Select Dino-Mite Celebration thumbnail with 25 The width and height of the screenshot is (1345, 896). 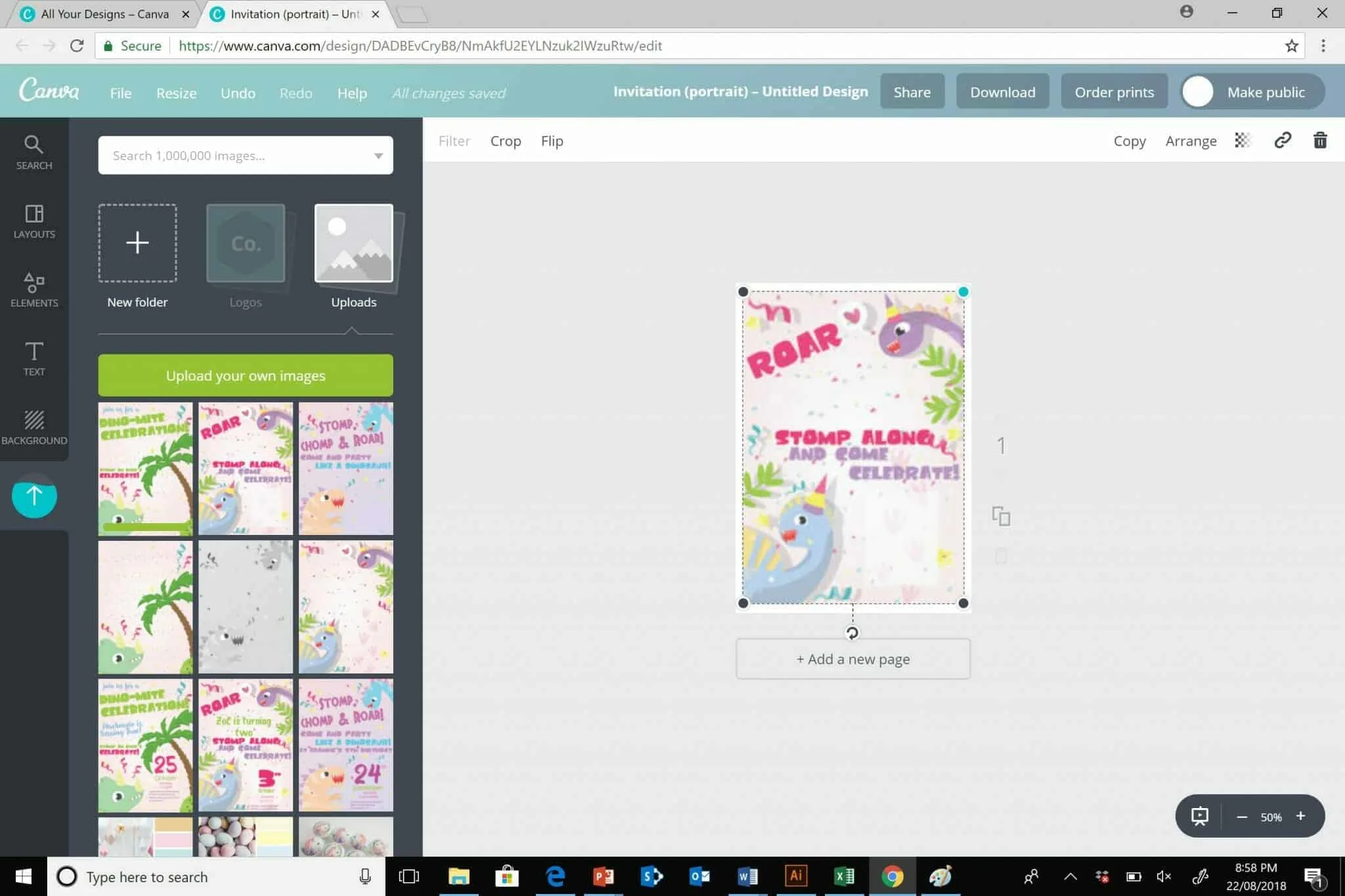click(145, 745)
